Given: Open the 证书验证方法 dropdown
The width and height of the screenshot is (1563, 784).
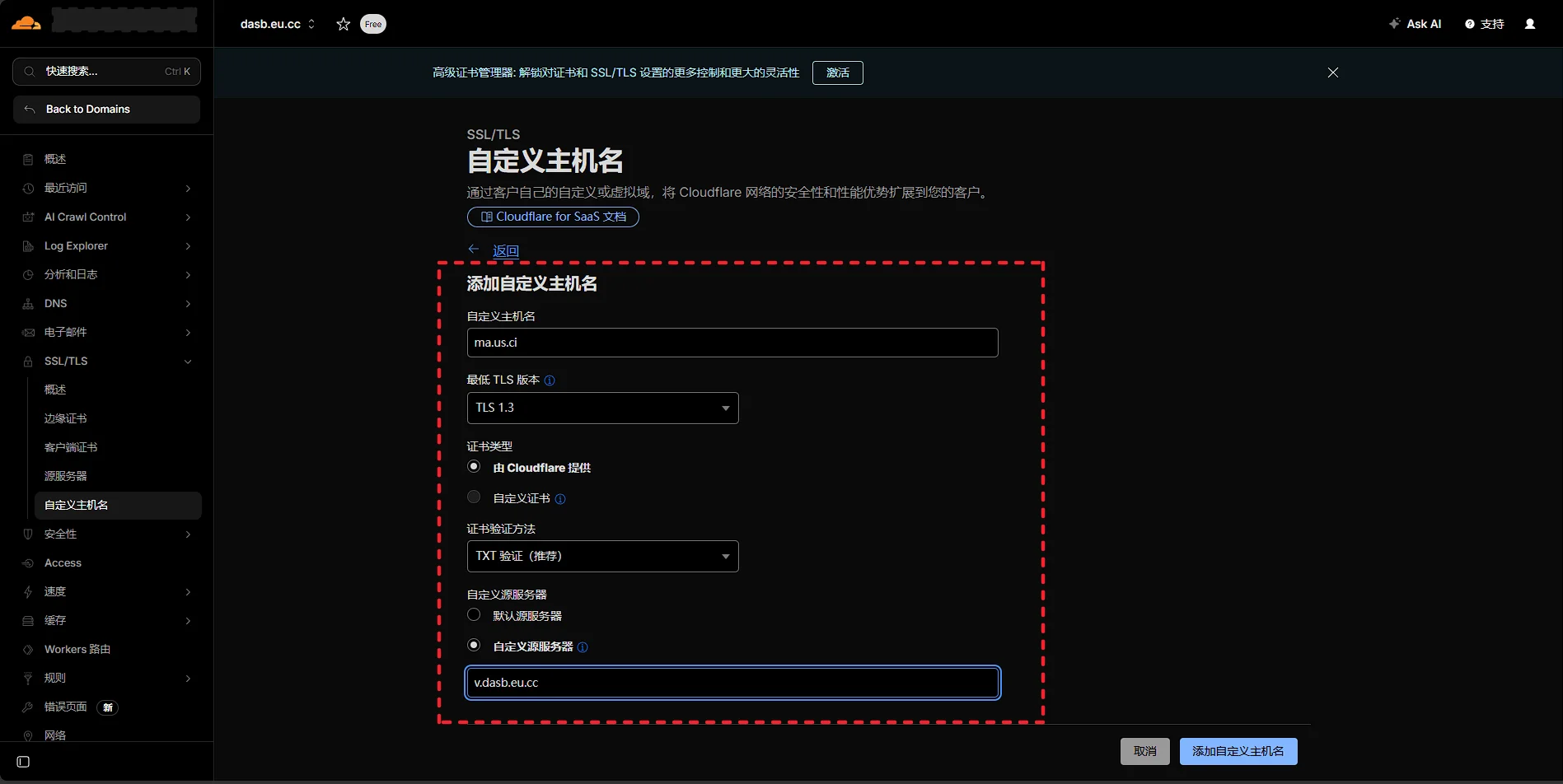Looking at the screenshot, I should coord(603,556).
